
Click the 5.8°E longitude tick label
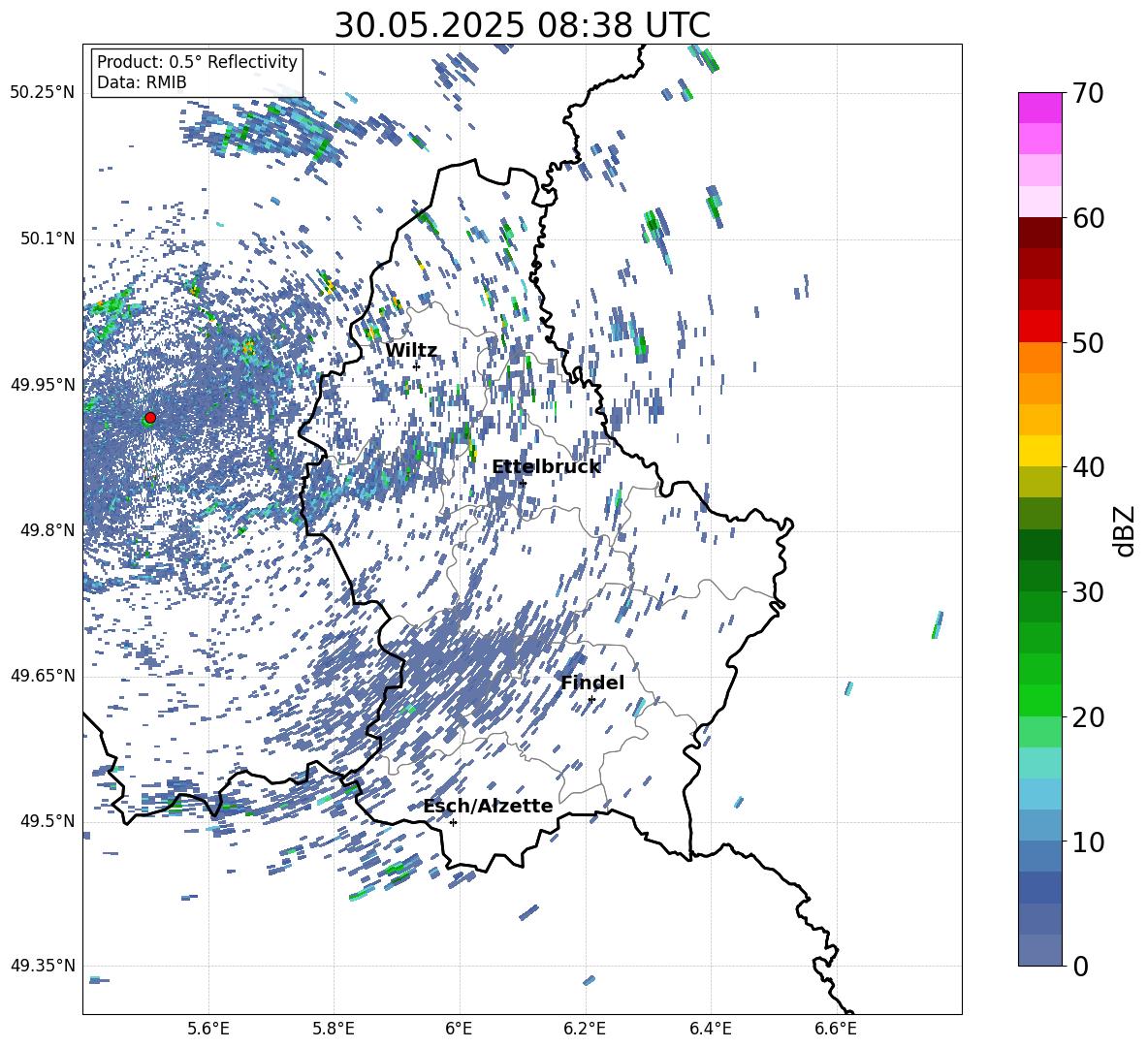tap(334, 1029)
